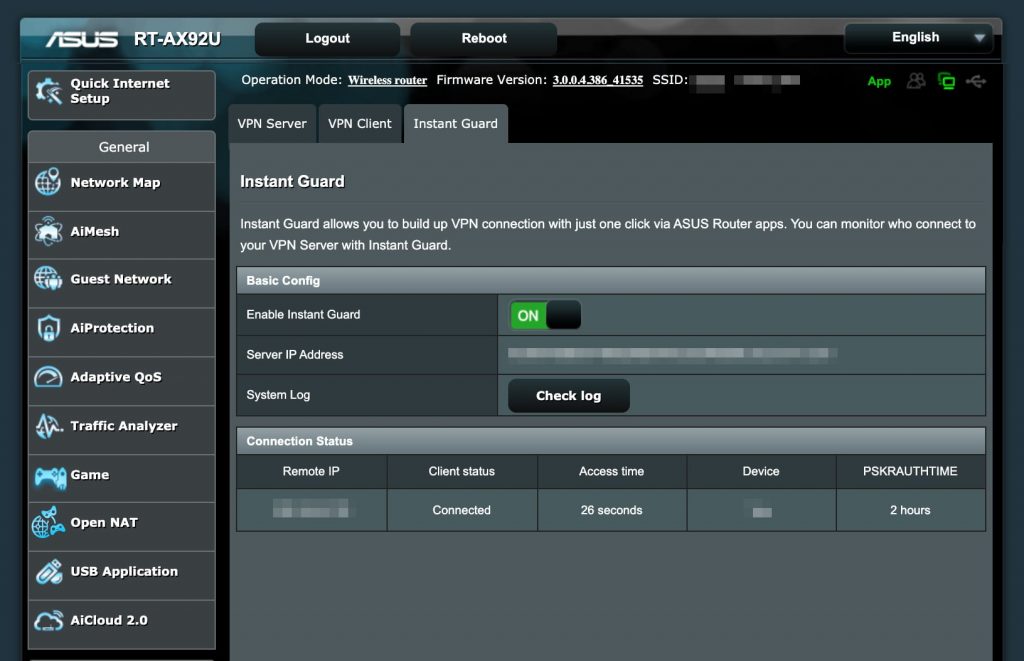Open AiMesh menu item
The width and height of the screenshot is (1024, 661).
pos(121,235)
